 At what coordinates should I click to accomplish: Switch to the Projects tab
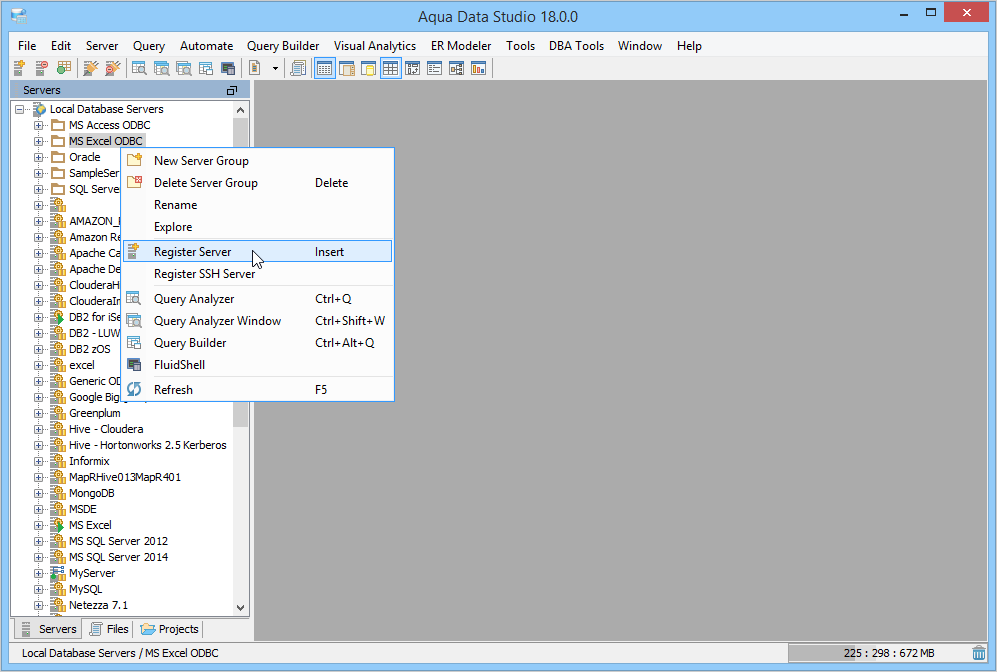[x=169, y=629]
